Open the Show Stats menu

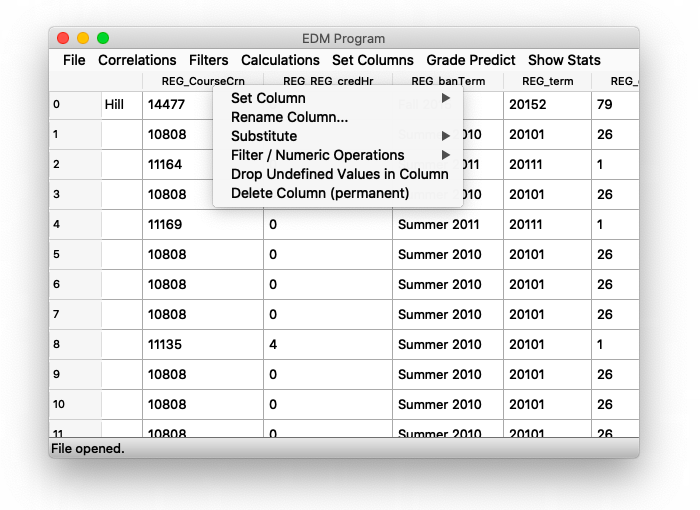(564, 60)
